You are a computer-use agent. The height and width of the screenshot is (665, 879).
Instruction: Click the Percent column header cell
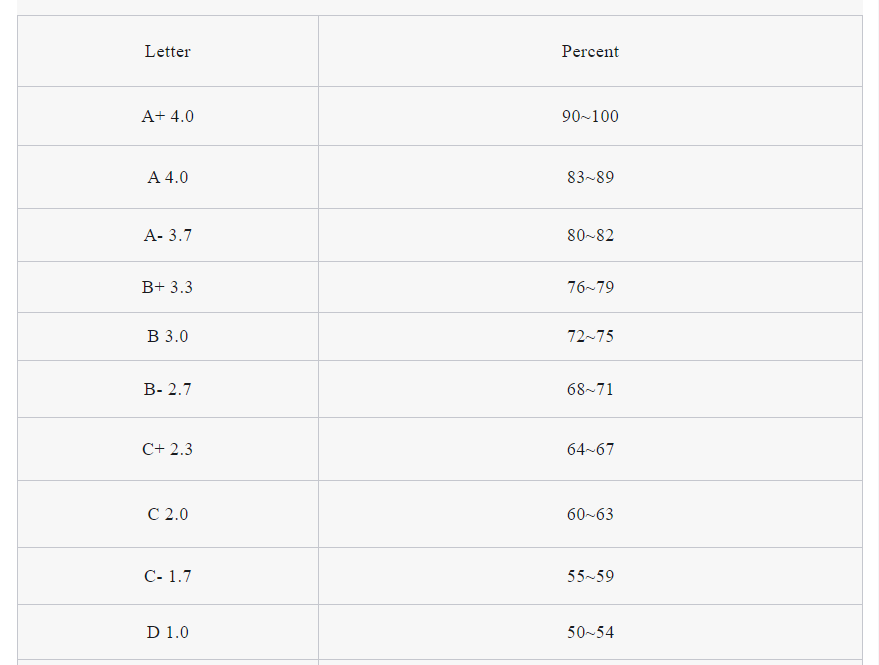[590, 51]
